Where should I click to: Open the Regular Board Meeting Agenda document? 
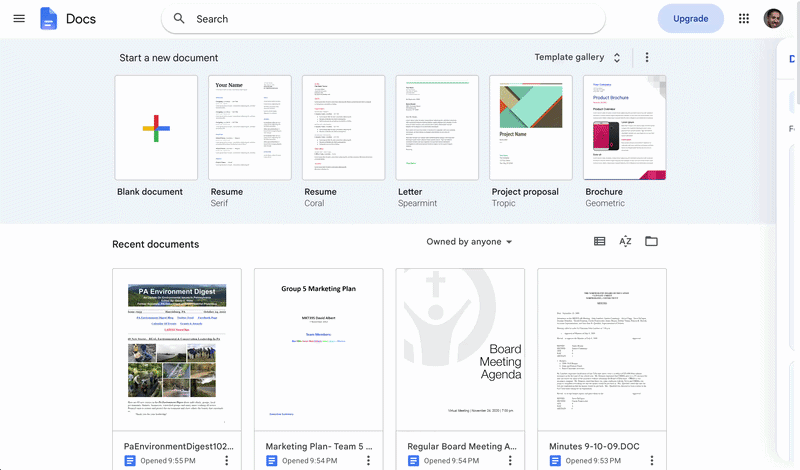(x=460, y=350)
